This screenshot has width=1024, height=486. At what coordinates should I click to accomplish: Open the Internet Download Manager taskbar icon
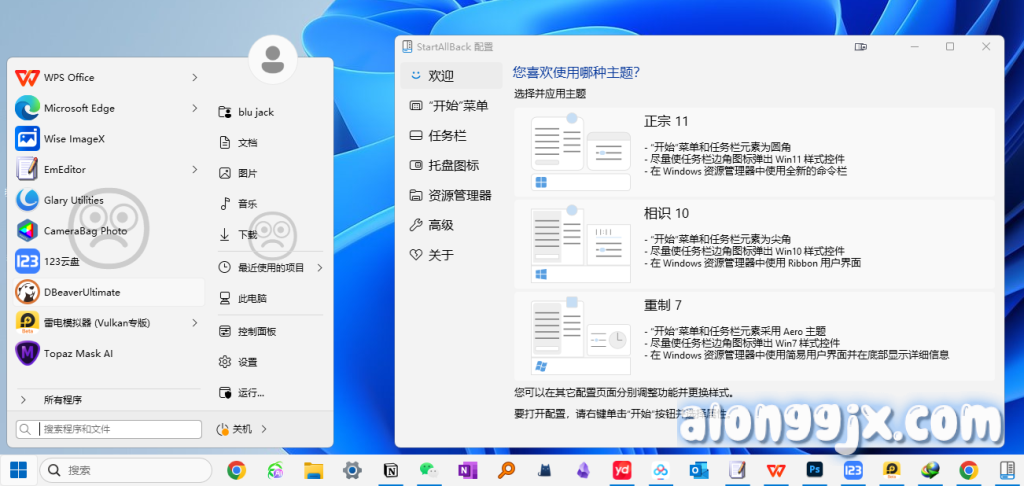(930, 470)
